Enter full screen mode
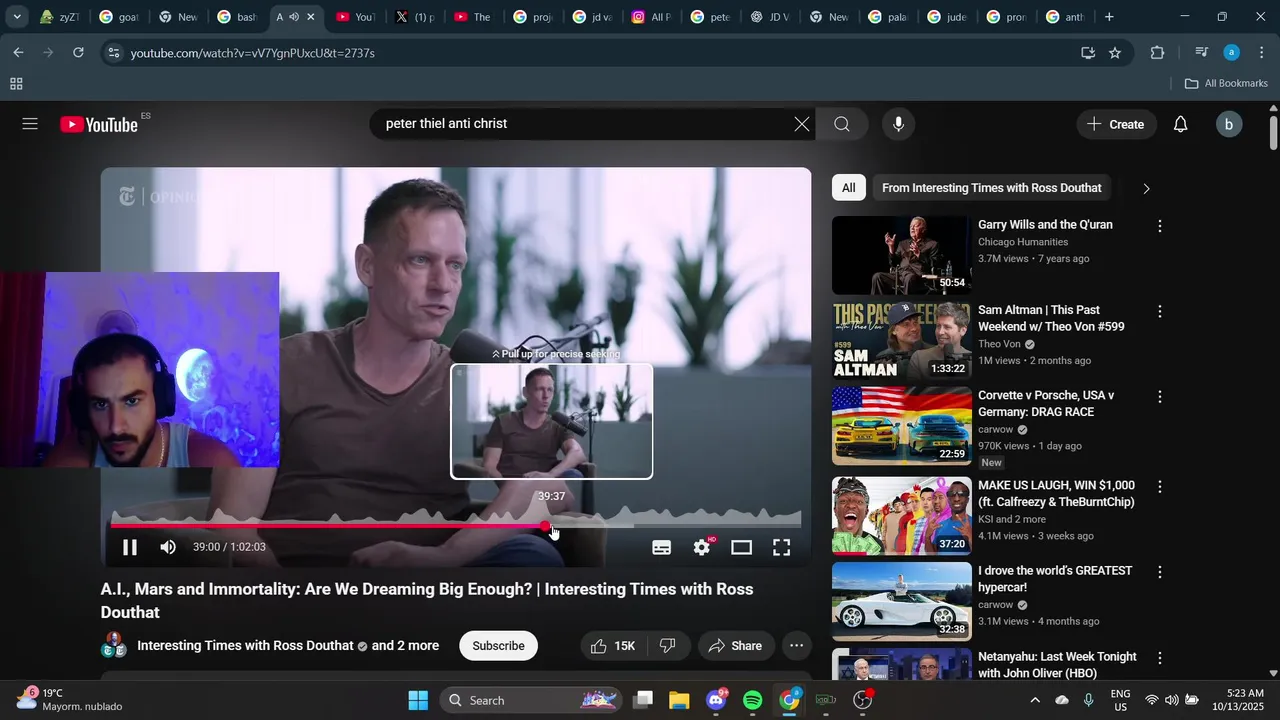This screenshot has width=1280, height=720. [x=781, y=547]
